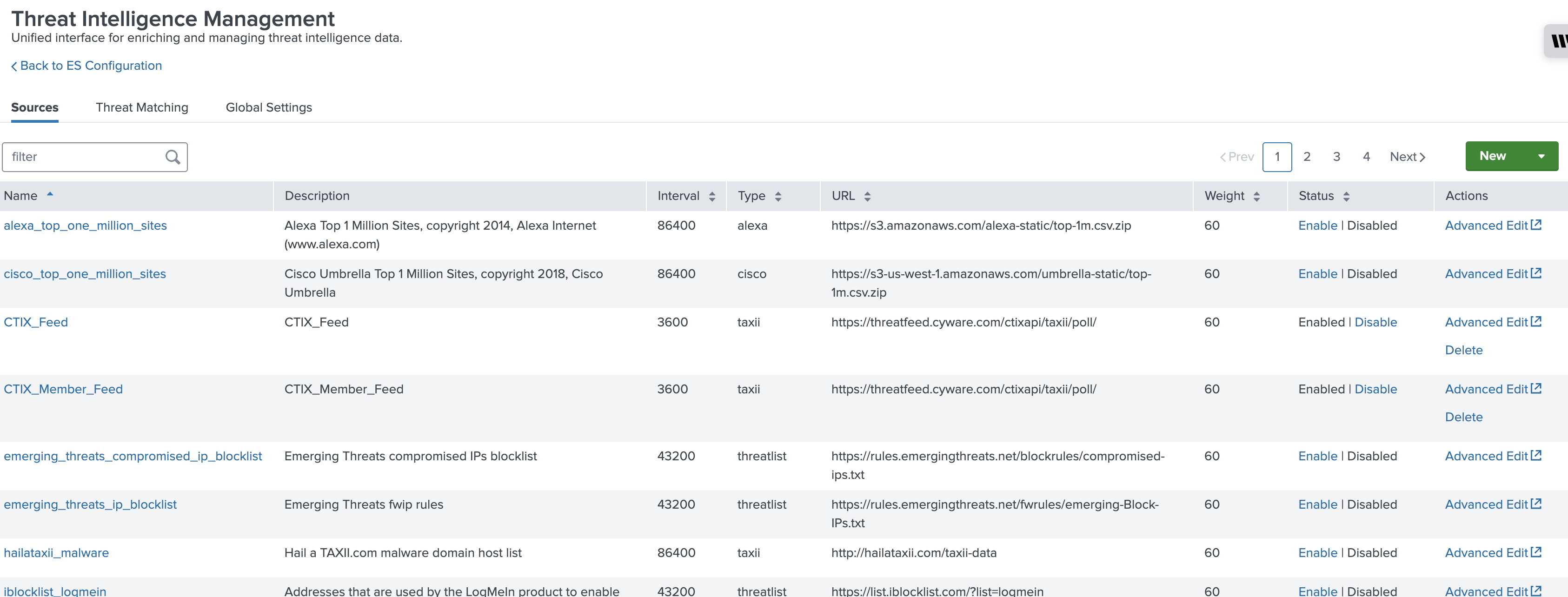Sort table by Interval column arrows
Screen dimensions: 1568x597
[x=711, y=196]
